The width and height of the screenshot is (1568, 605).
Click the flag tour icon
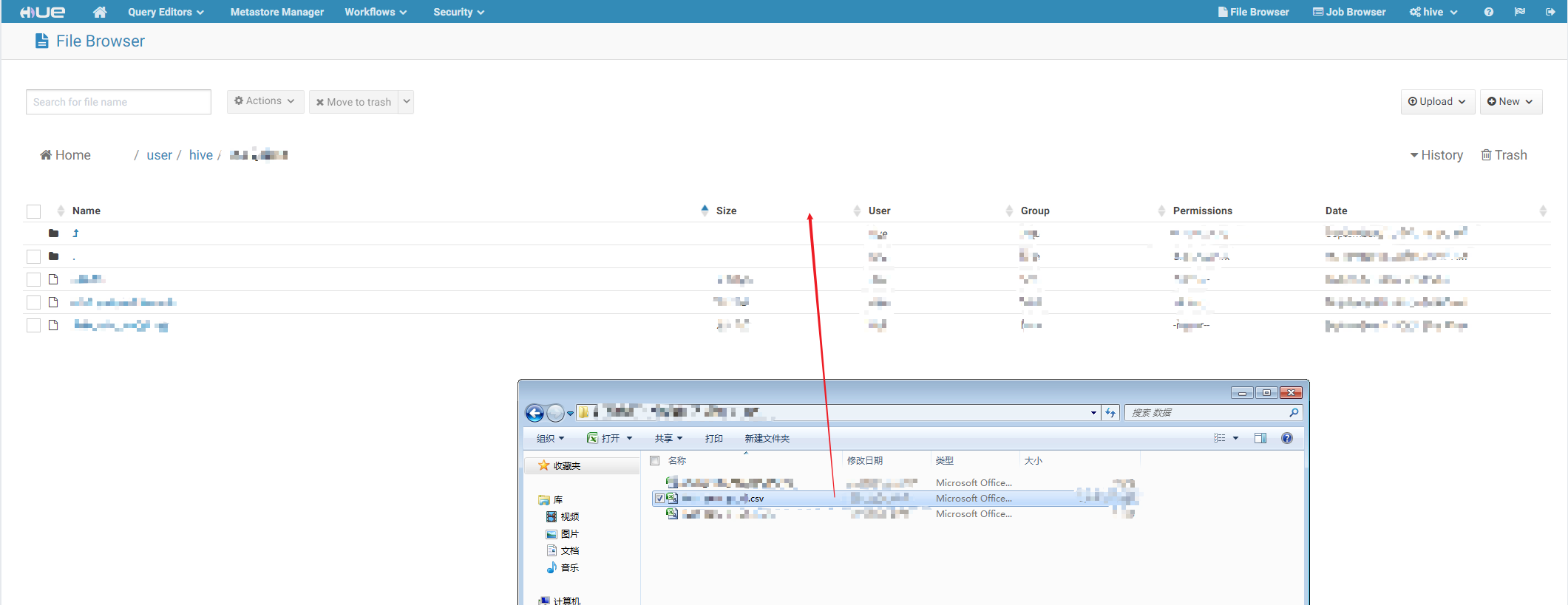point(1519,12)
